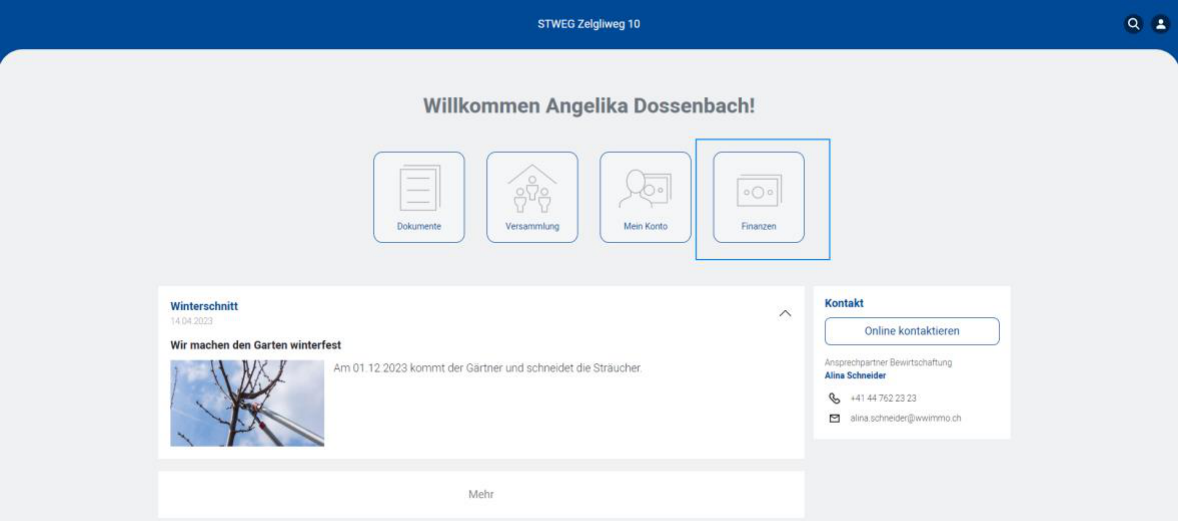The height and width of the screenshot is (521, 1178).
Task: Click the phone icon in Kontakt
Action: 834,398
